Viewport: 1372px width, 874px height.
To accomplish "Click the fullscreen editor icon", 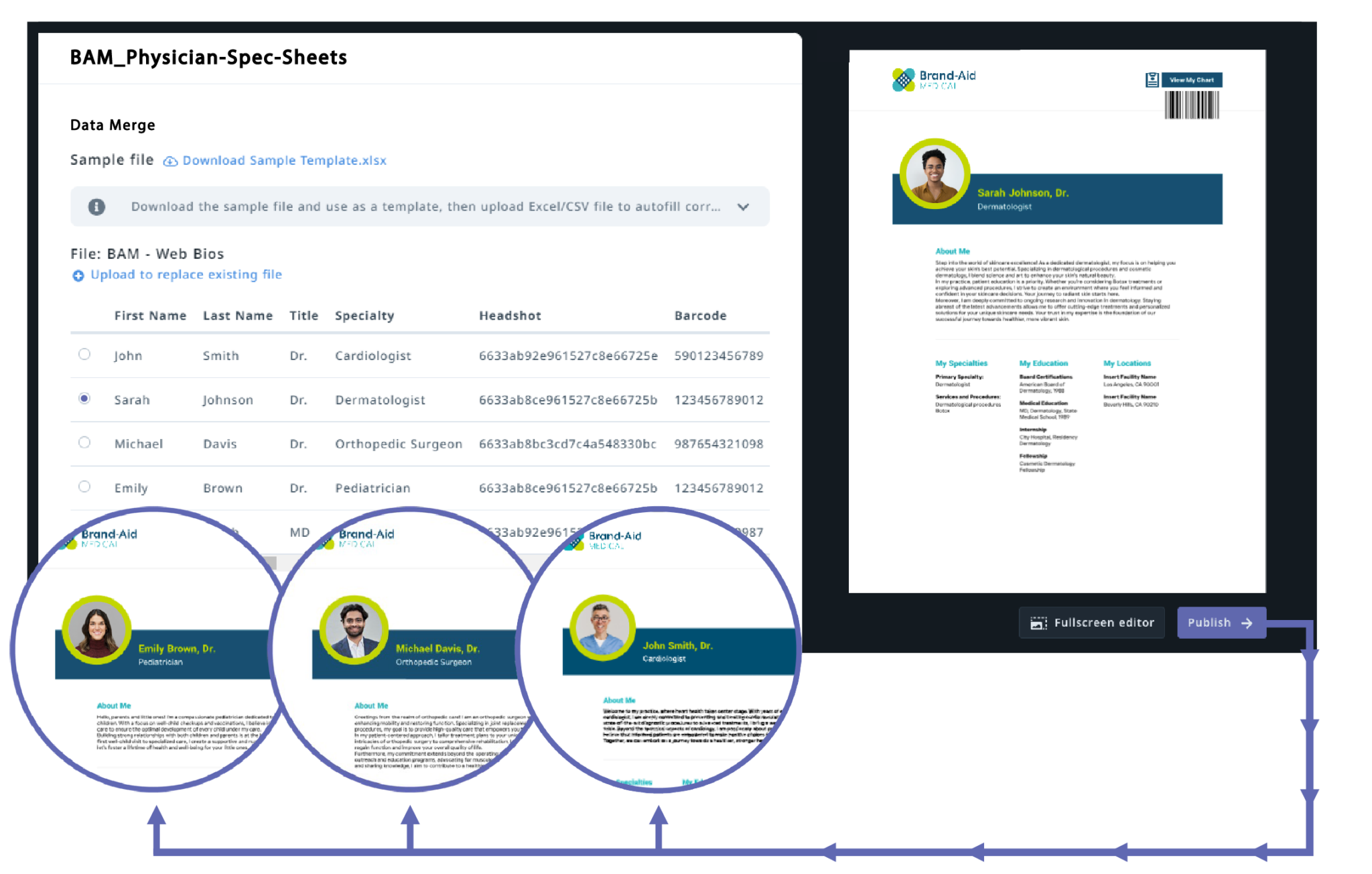I will [1038, 623].
